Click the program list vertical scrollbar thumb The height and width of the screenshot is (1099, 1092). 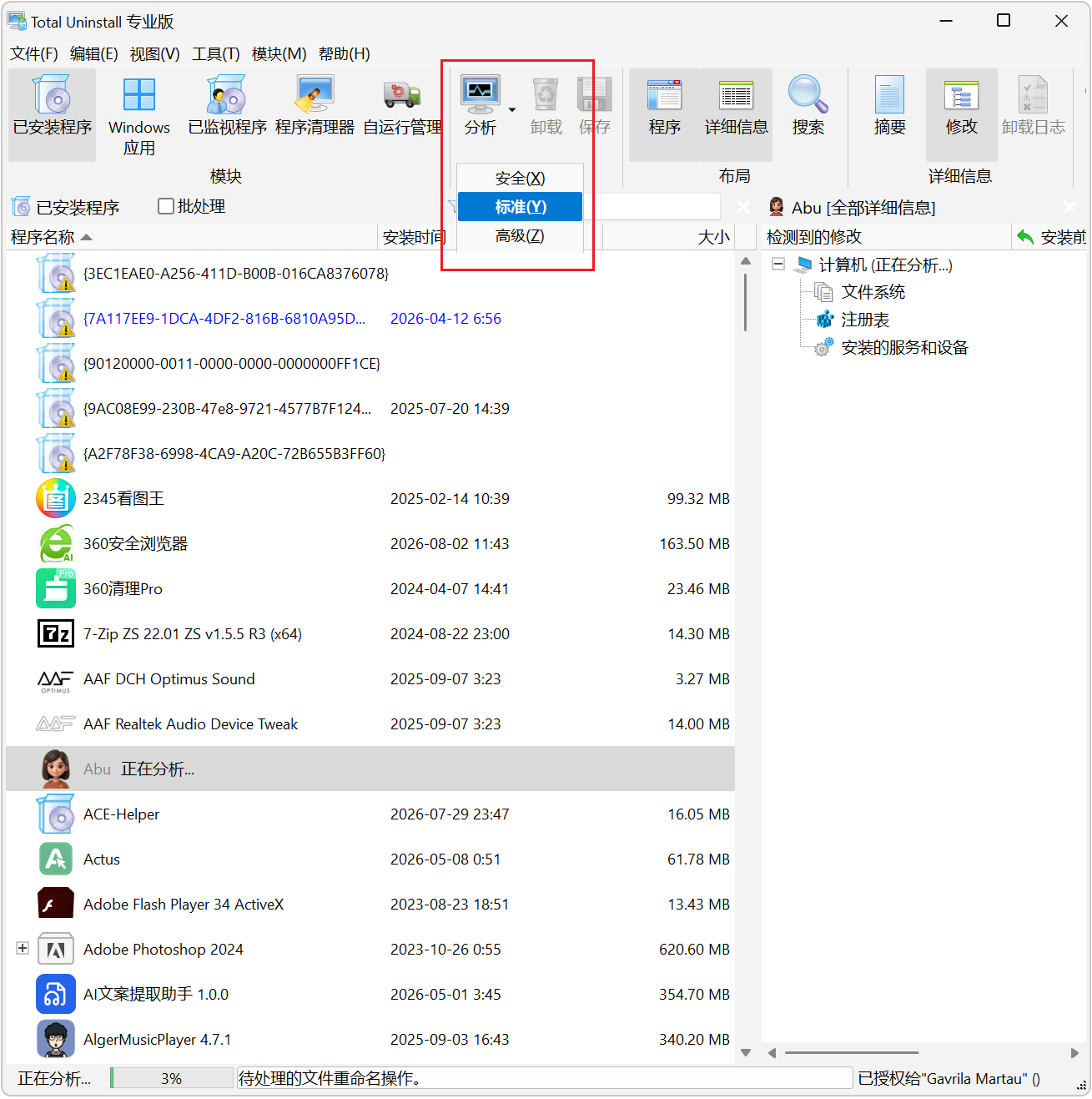(x=745, y=301)
